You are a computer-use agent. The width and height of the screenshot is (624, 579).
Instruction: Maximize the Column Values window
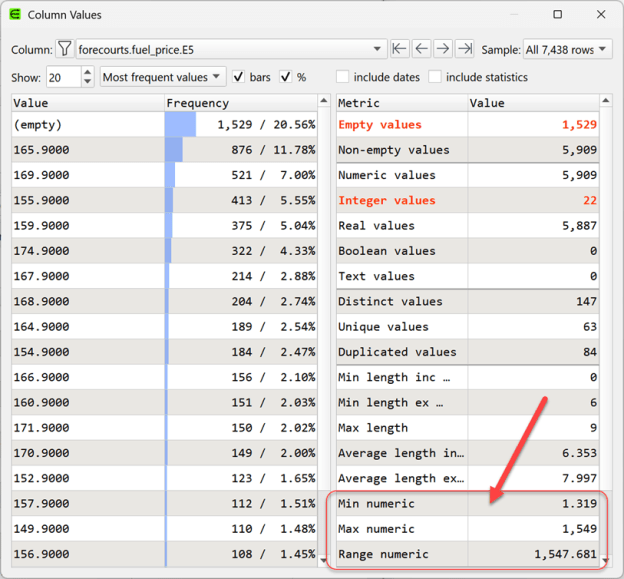pos(557,15)
